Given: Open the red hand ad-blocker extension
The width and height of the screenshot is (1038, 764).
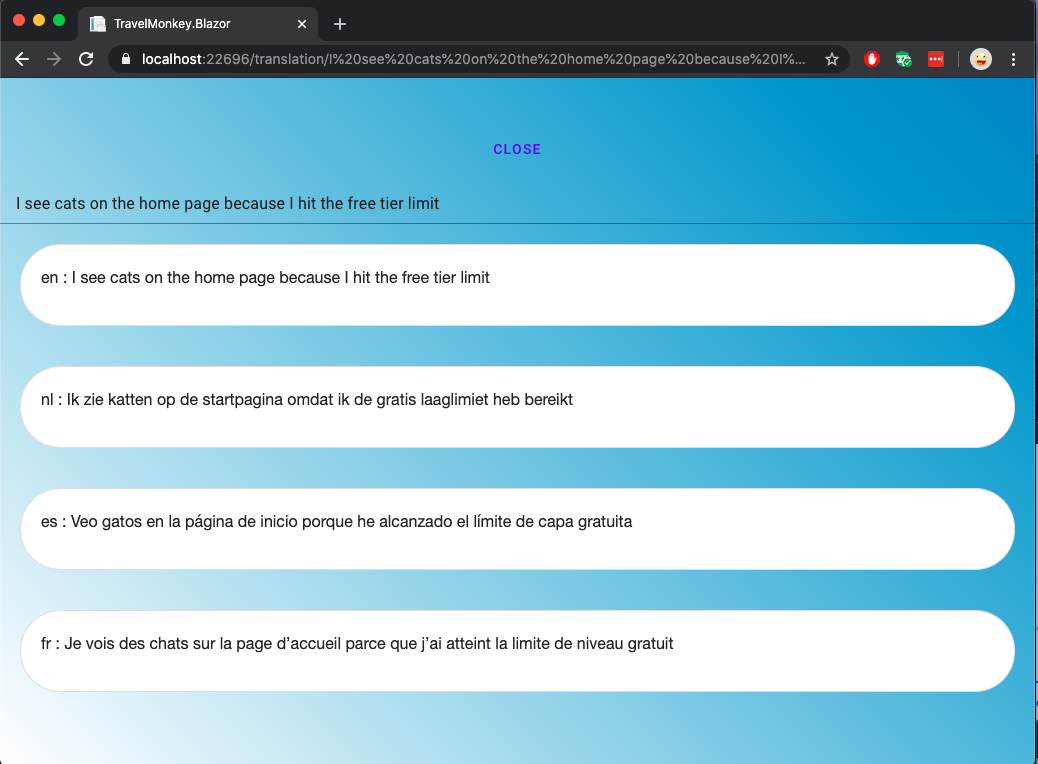Looking at the screenshot, I should click(x=872, y=60).
